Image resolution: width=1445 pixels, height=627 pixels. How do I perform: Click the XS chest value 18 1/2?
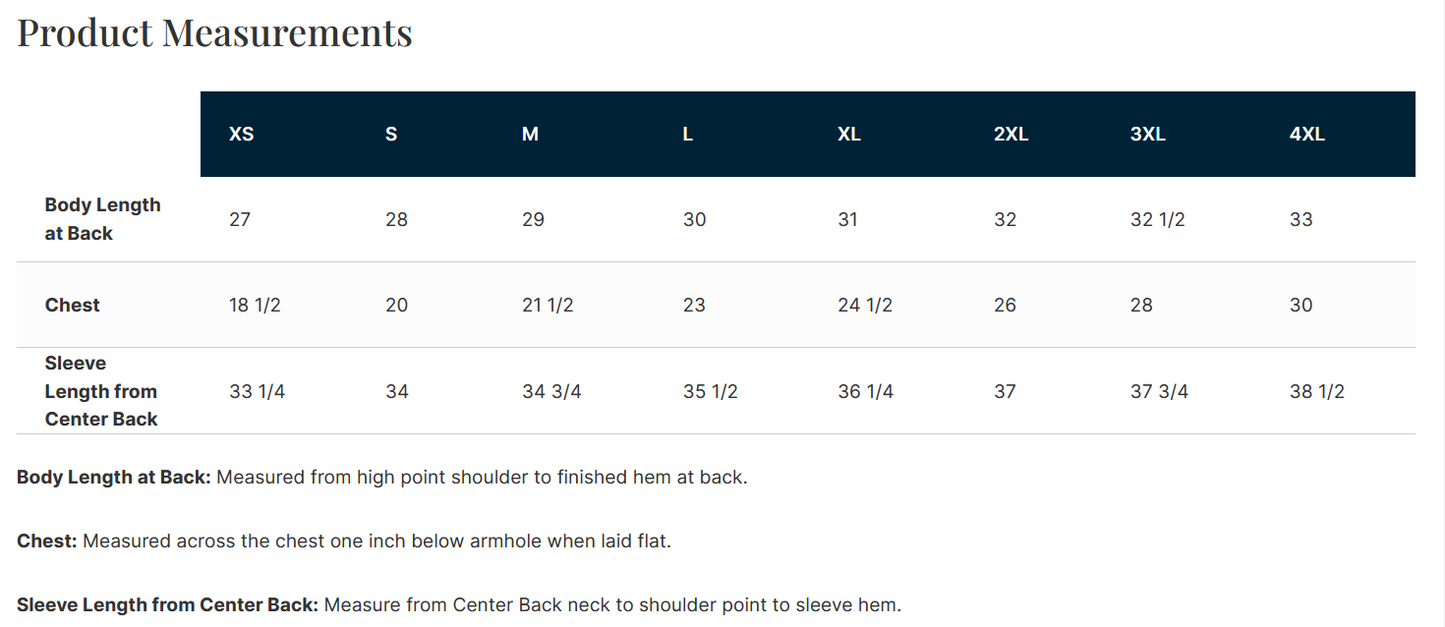point(255,305)
